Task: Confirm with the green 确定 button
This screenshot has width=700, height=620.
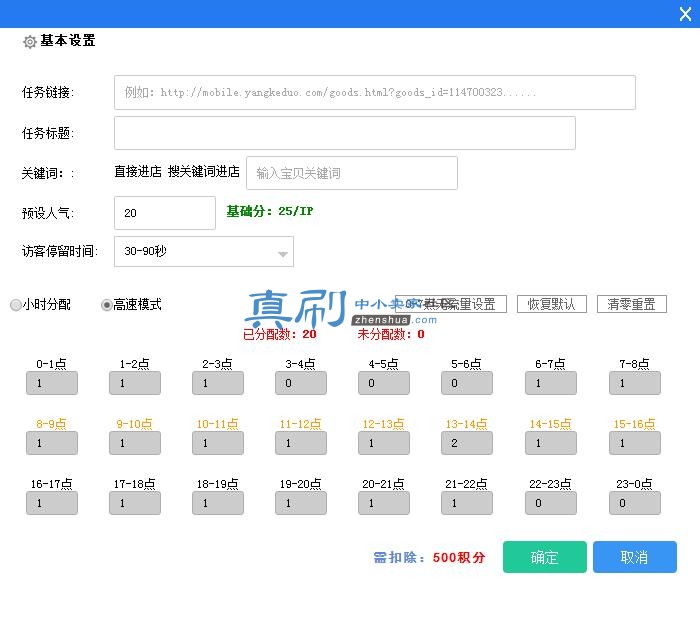Action: click(545, 557)
